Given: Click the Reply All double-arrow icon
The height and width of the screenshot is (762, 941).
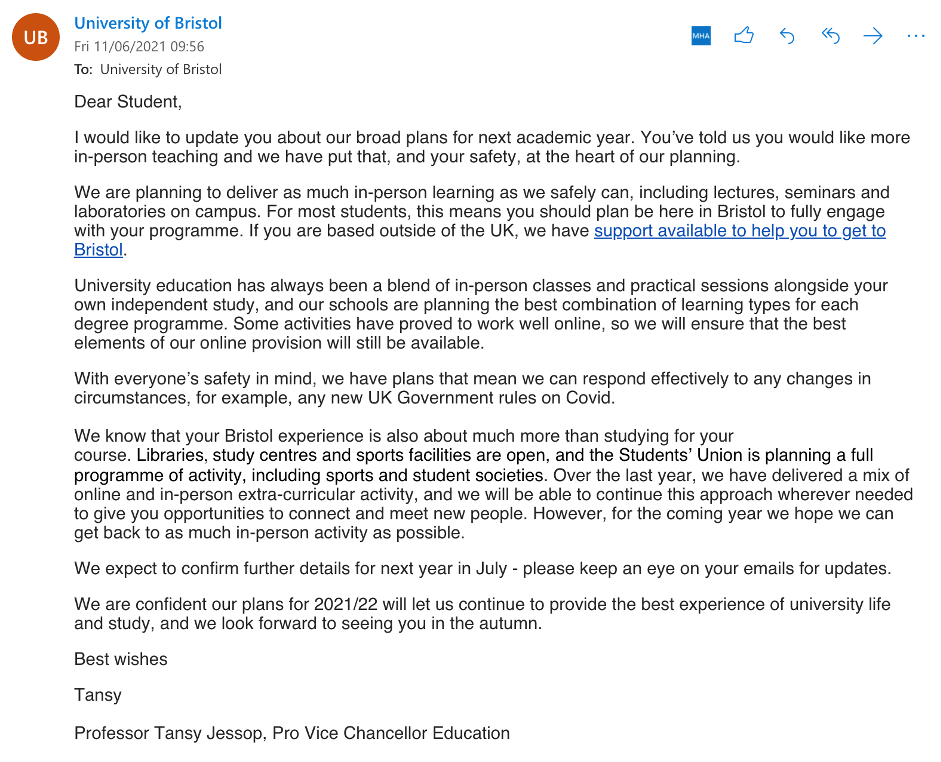Looking at the screenshot, I should point(830,36).
